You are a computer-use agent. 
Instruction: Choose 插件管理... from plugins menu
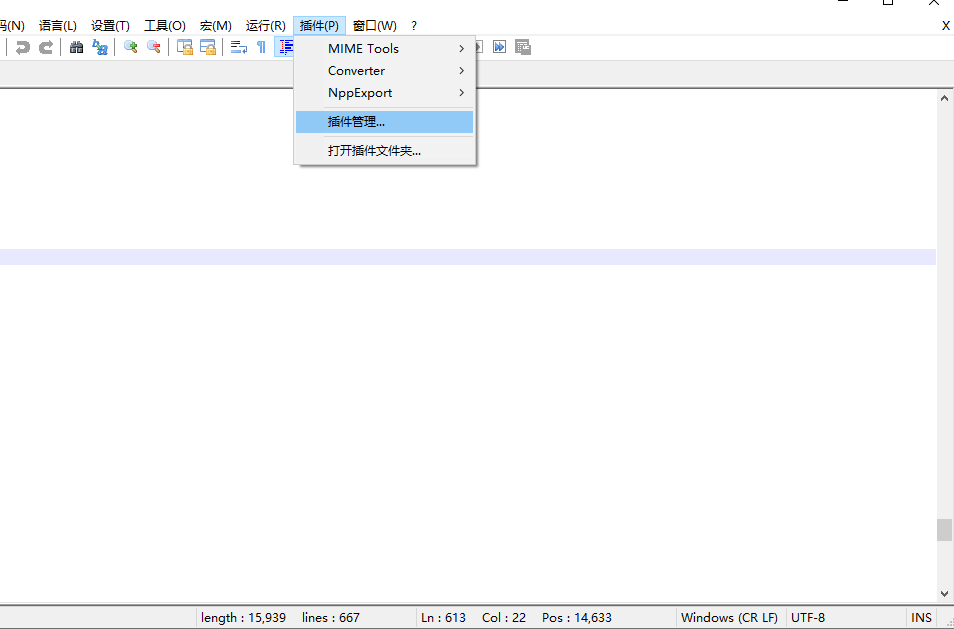click(x=385, y=122)
